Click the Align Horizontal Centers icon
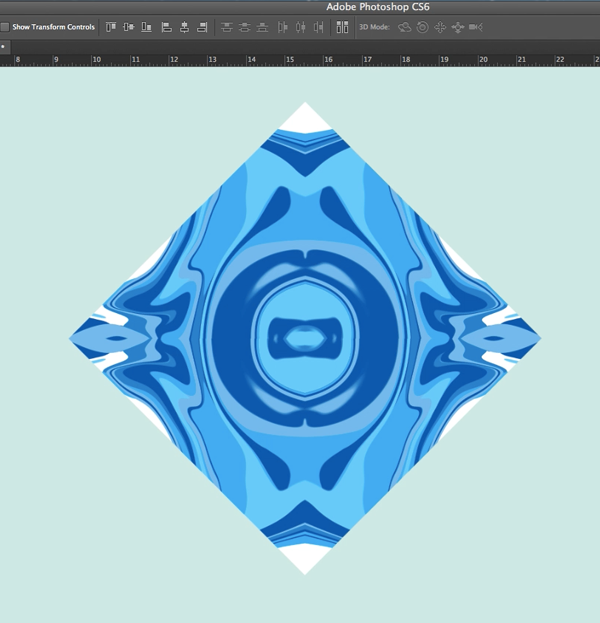The height and width of the screenshot is (623, 600). click(185, 27)
